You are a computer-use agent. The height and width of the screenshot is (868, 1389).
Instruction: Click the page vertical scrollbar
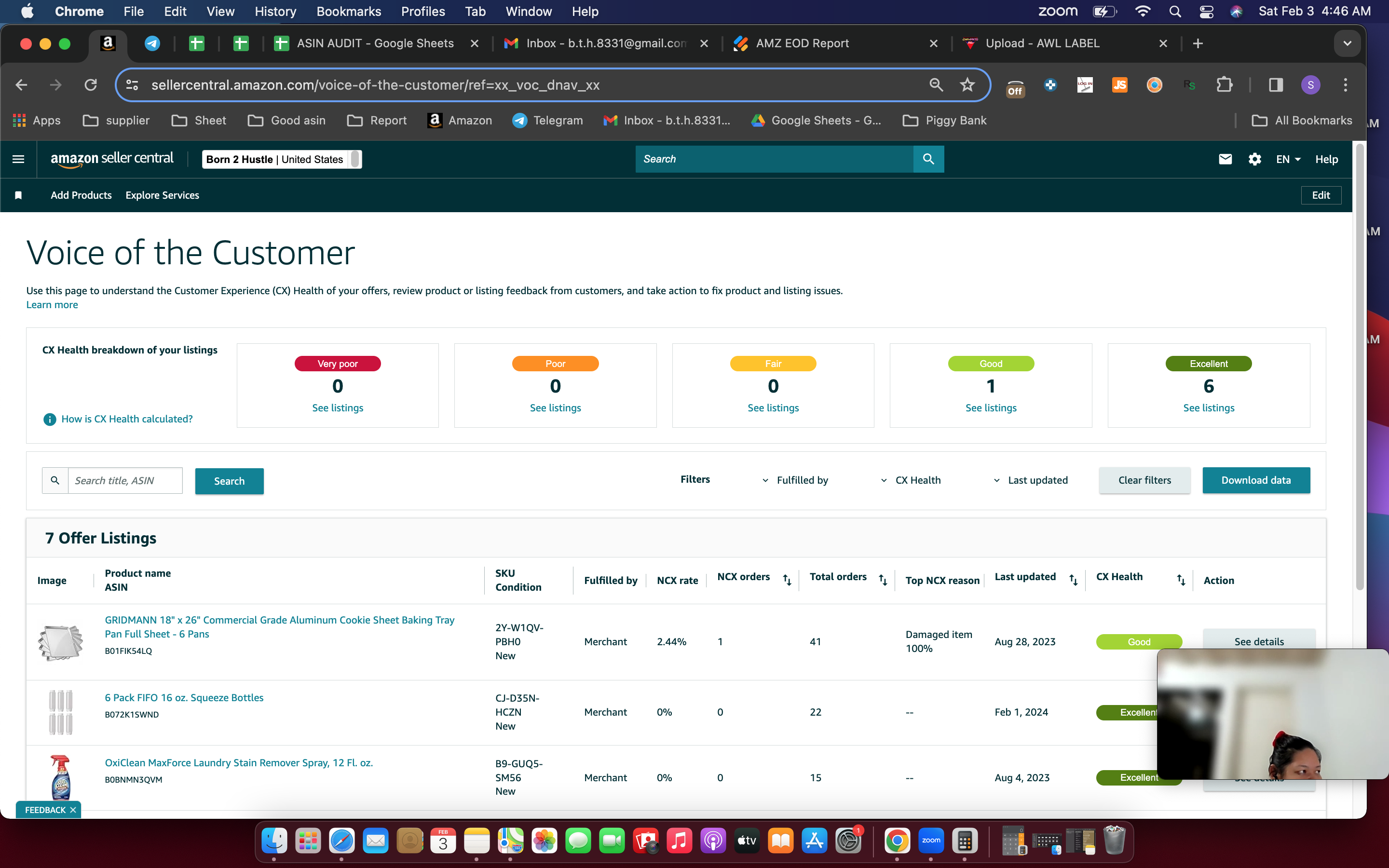point(1359,367)
